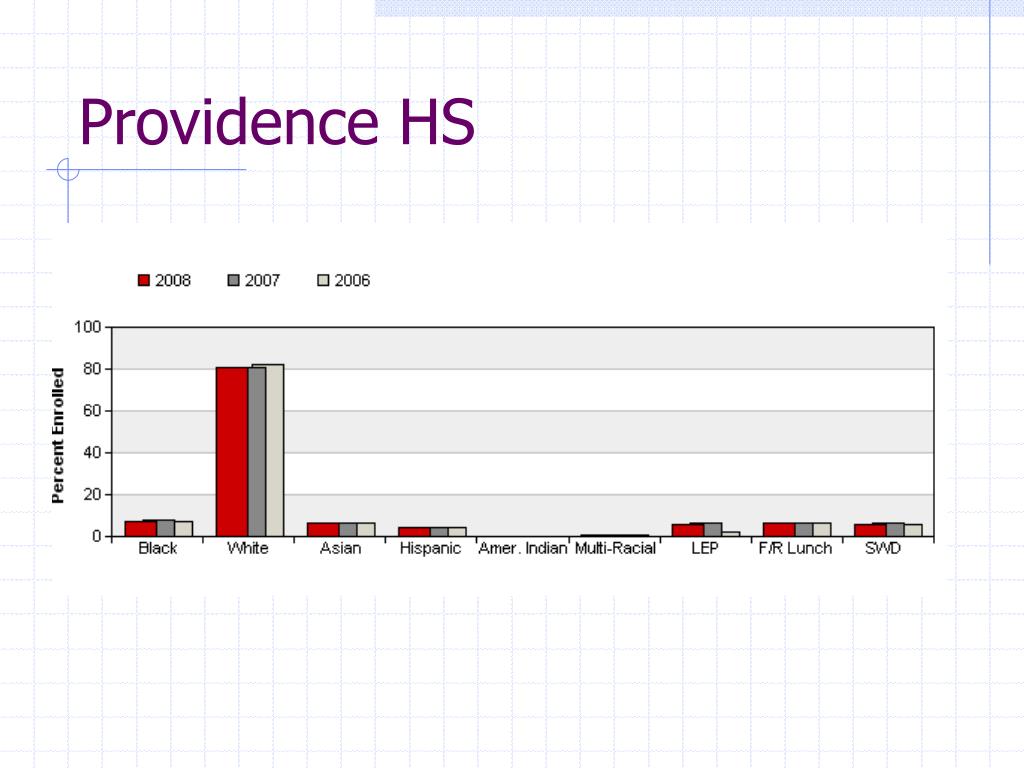Click the Providence HS slide title
This screenshot has height=768, width=1024.
point(277,121)
